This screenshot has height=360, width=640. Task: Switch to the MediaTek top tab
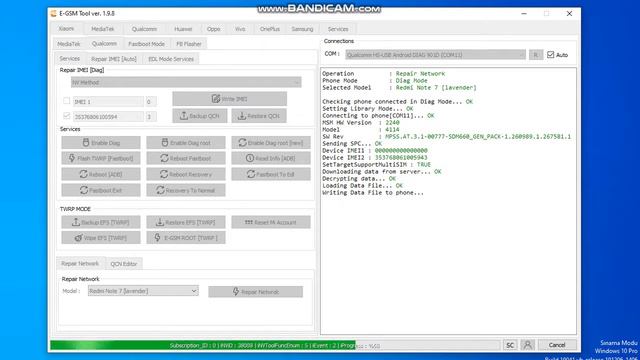pyautogui.click(x=102, y=29)
